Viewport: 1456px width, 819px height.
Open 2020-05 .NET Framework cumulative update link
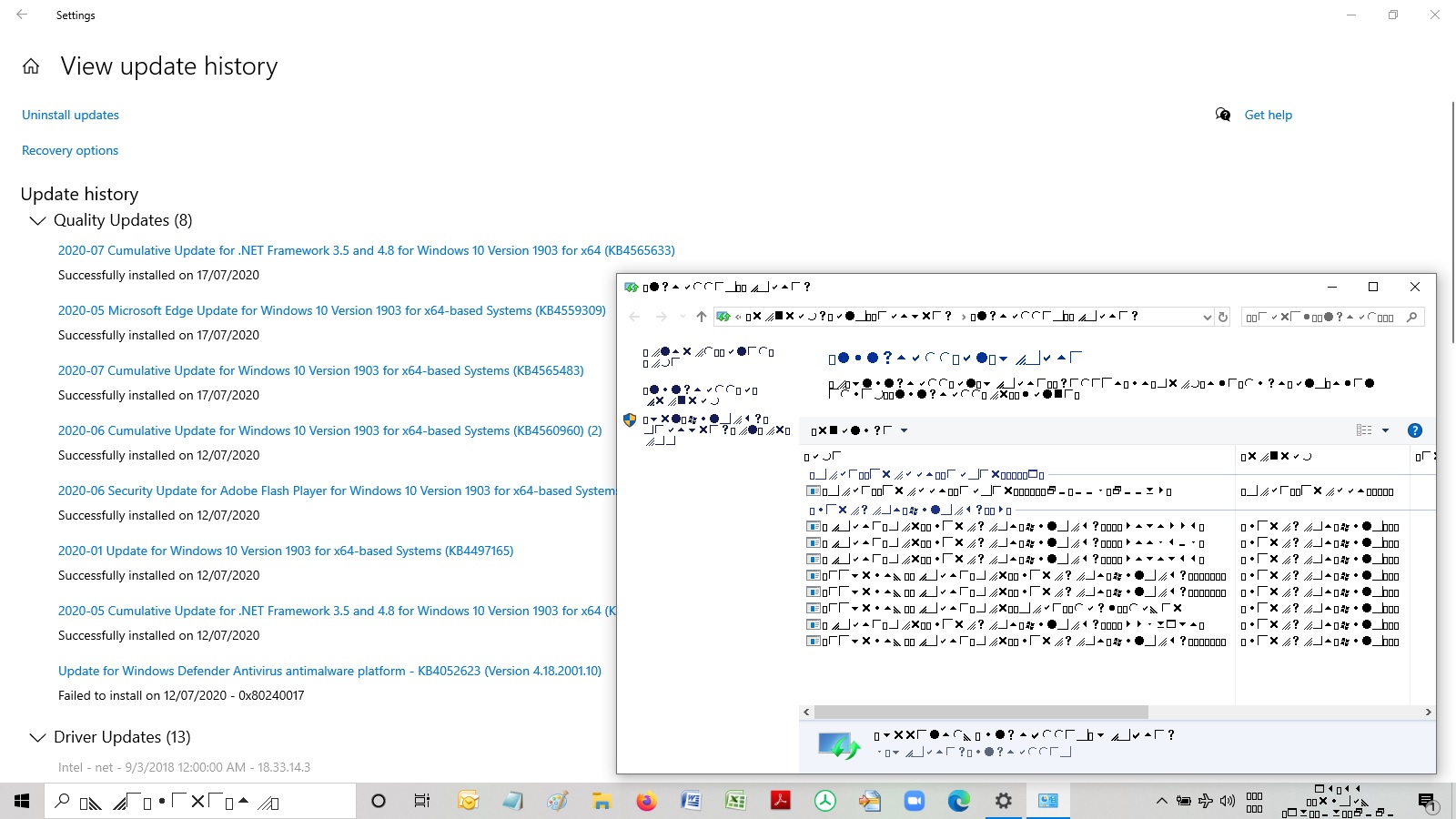coord(337,611)
